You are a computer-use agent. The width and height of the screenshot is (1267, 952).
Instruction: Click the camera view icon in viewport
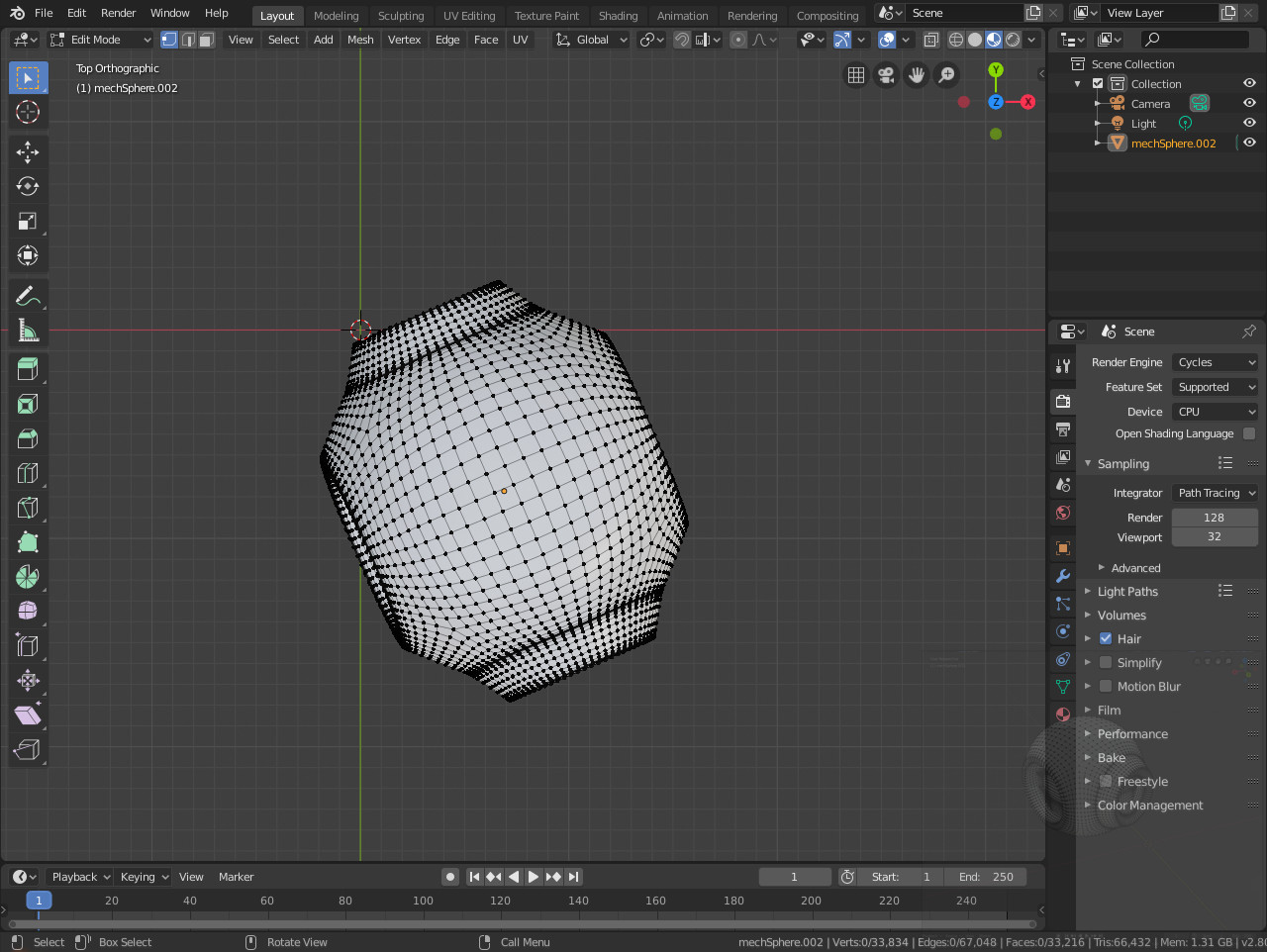(886, 75)
